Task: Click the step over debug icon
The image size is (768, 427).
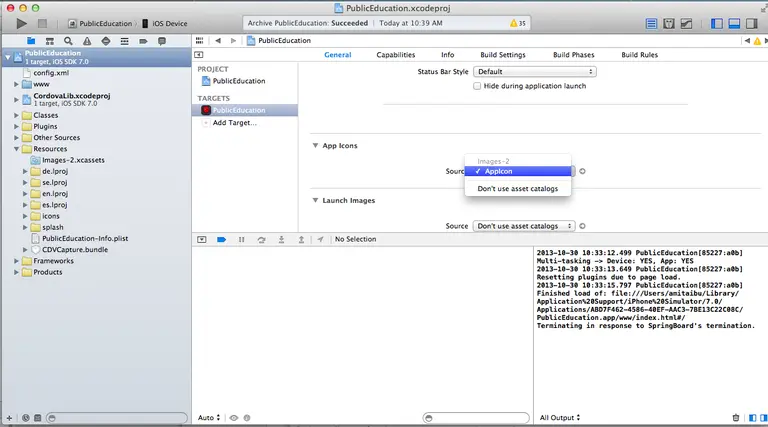Action: tap(262, 239)
